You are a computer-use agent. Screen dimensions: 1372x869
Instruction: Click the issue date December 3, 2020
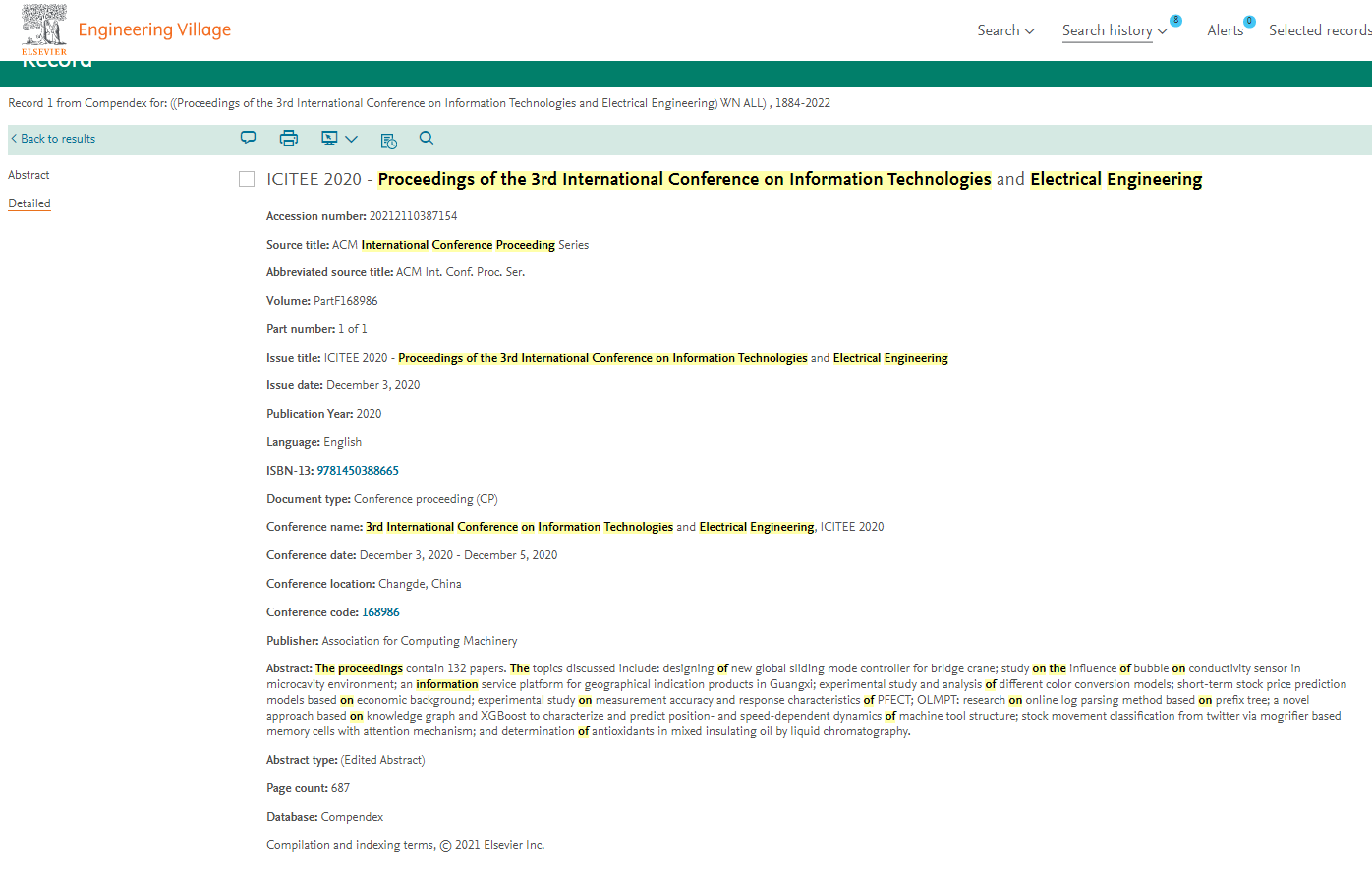[x=372, y=385]
